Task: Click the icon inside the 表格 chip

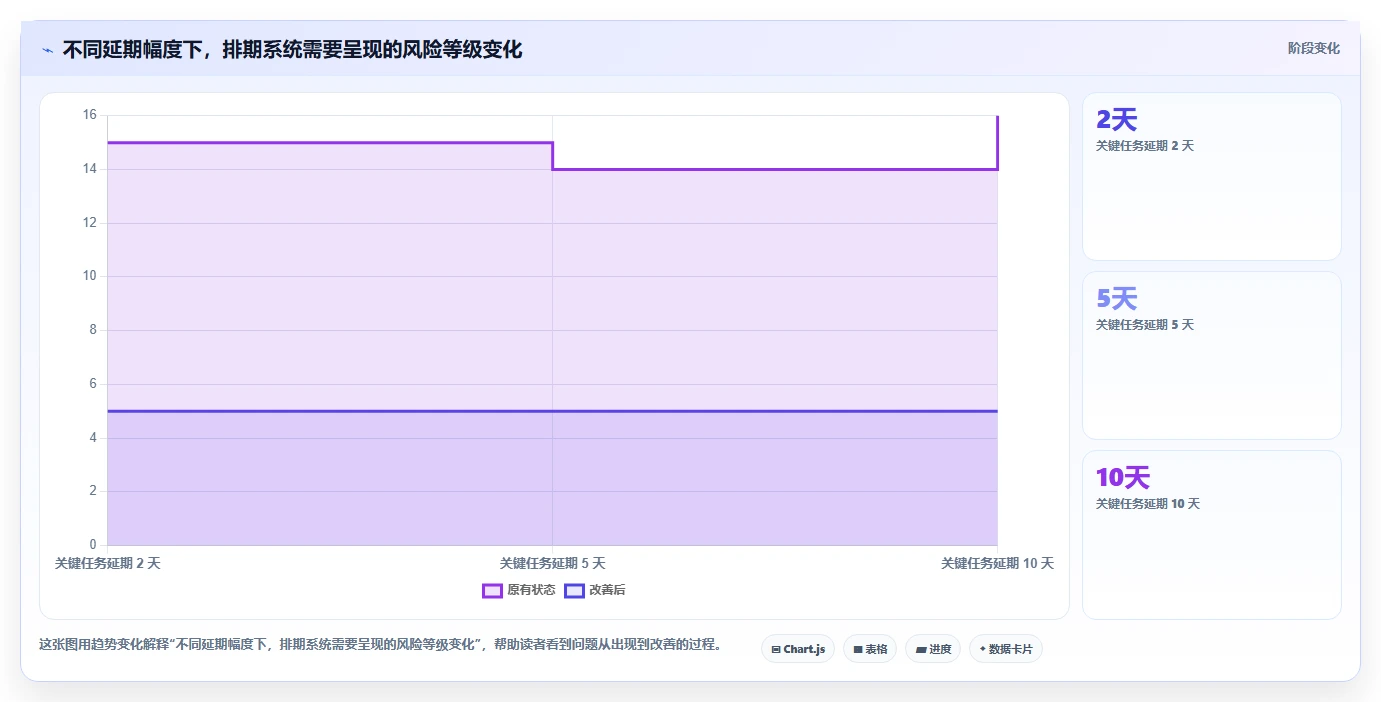Action: click(858, 650)
